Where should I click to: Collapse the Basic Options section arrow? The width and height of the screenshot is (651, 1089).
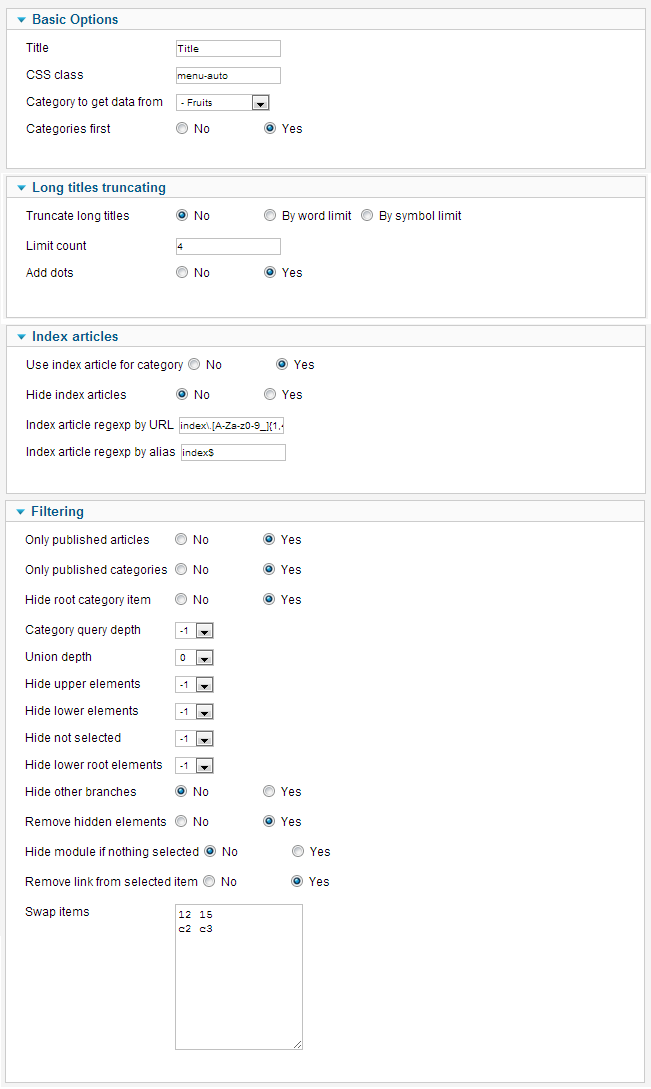tap(22, 20)
